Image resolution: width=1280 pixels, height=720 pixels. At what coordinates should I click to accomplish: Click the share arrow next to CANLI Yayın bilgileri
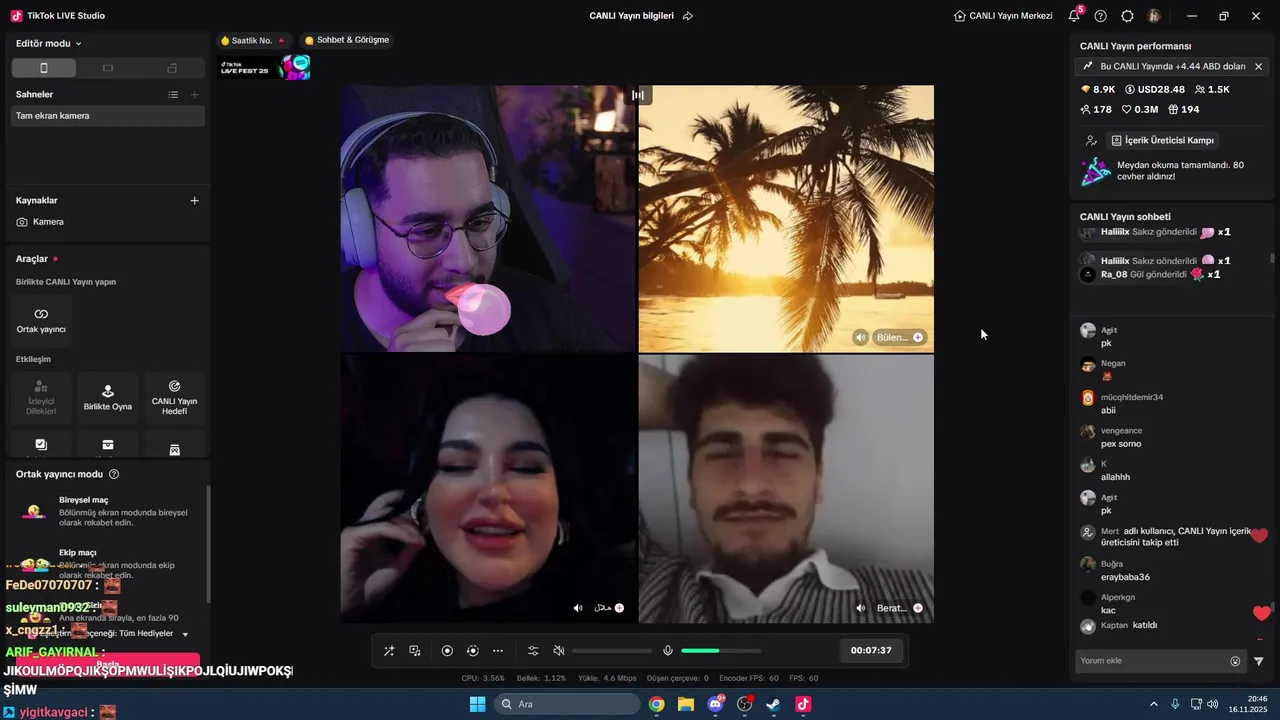click(x=688, y=16)
